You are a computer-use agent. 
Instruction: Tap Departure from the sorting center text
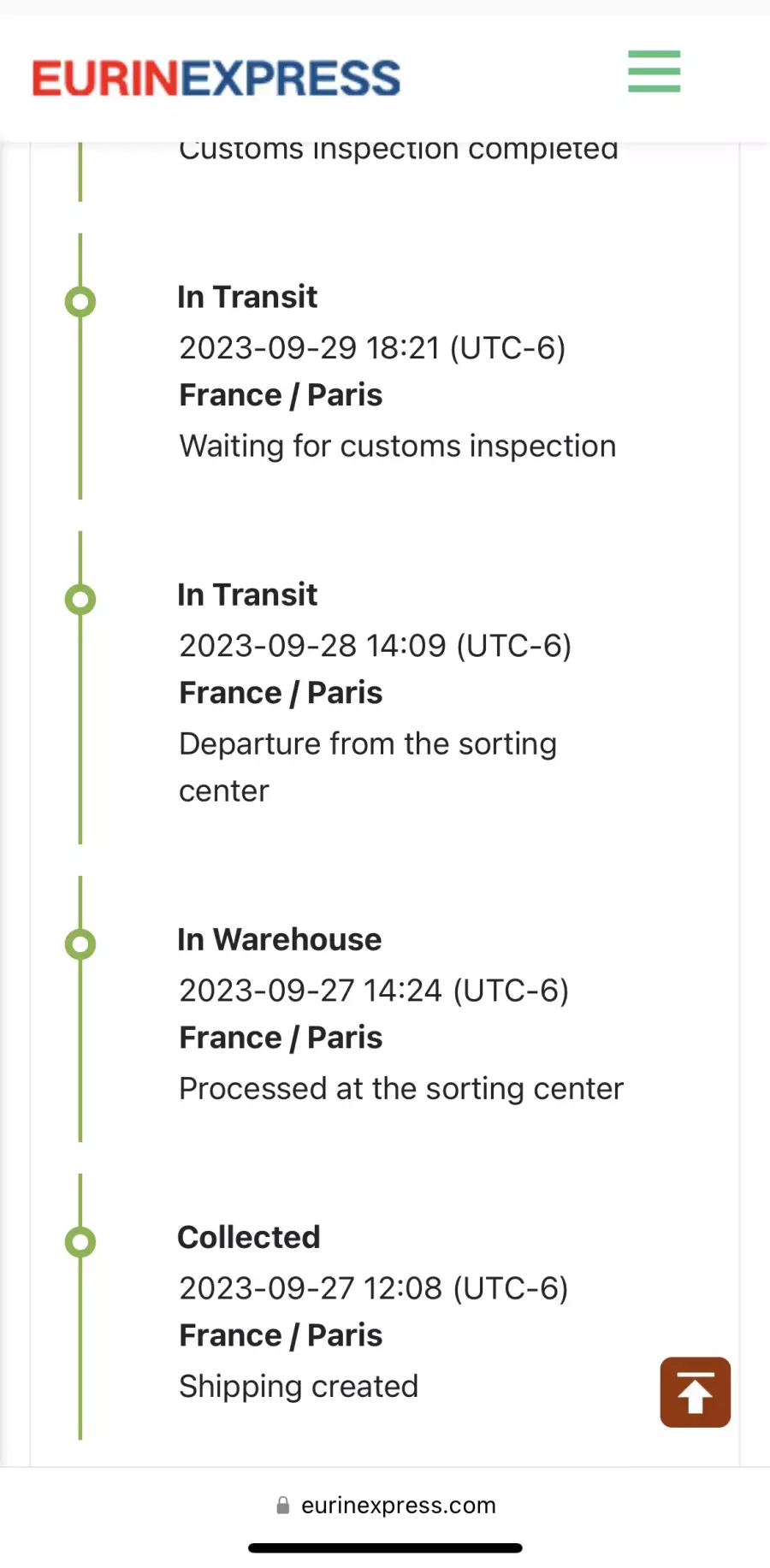click(x=368, y=767)
